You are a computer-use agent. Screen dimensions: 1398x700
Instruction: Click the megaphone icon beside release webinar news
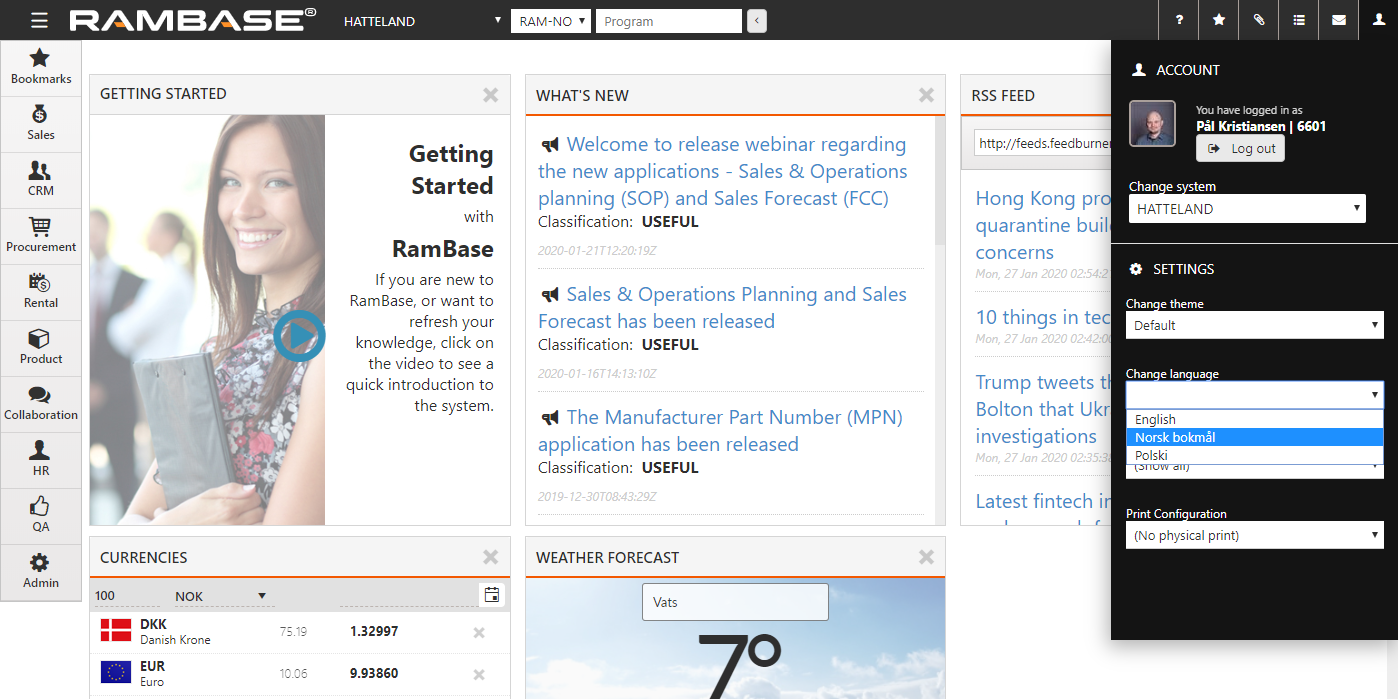coord(550,145)
